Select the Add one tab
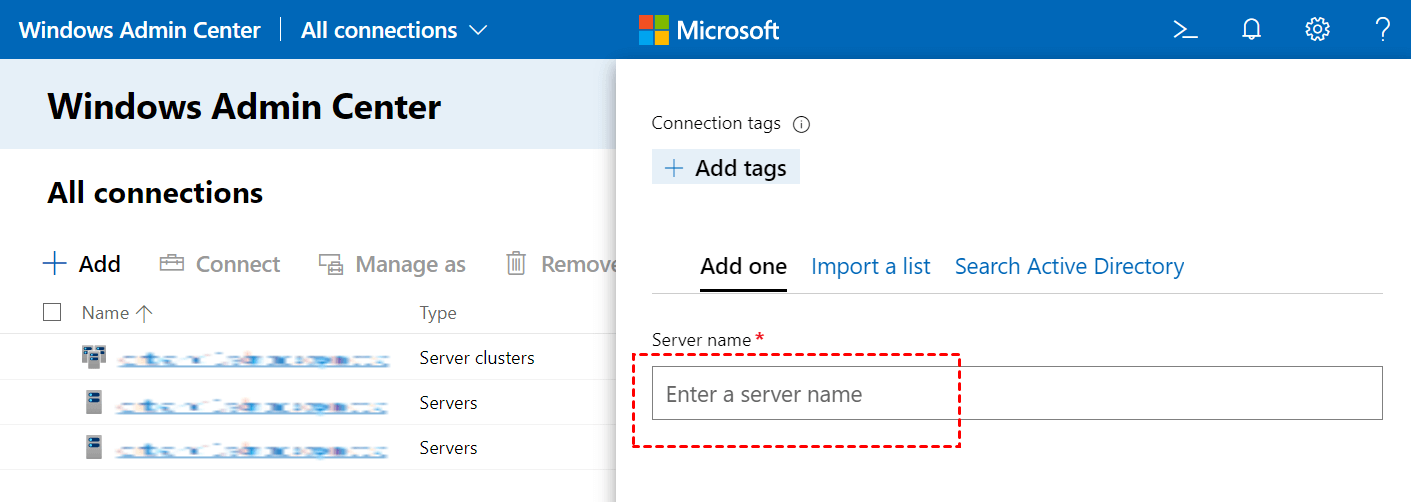The height and width of the screenshot is (502, 1411). pos(743,266)
